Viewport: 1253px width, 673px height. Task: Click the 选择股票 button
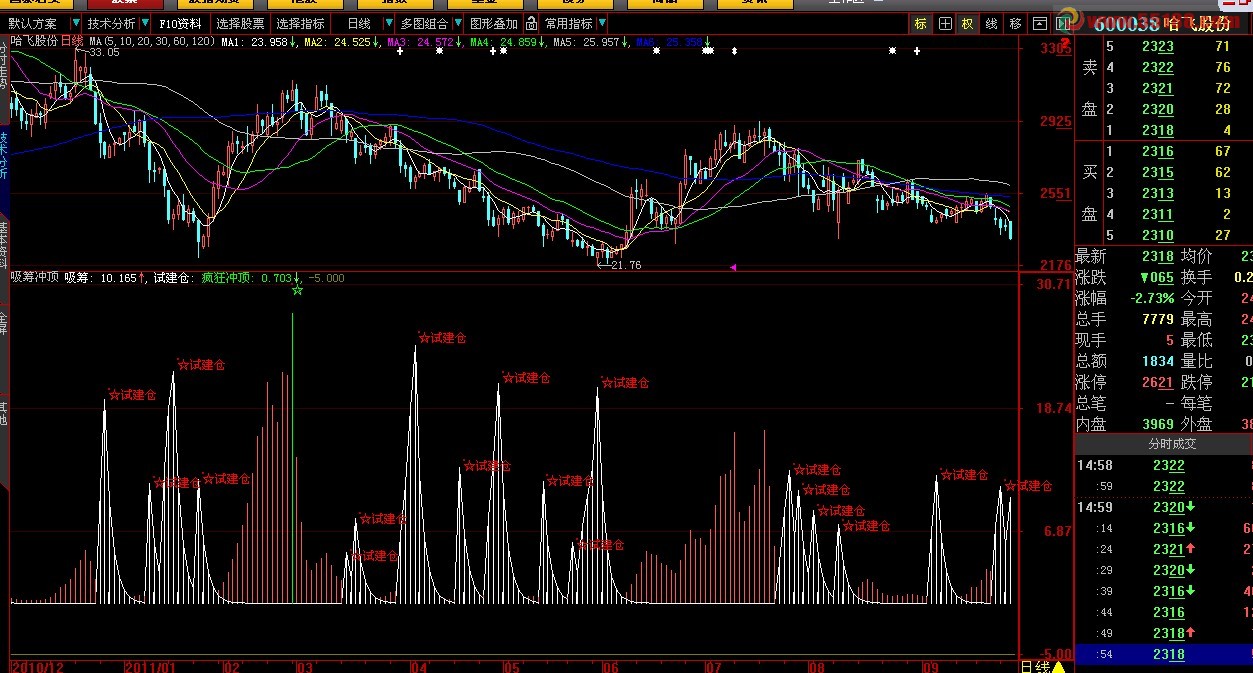[x=241, y=23]
